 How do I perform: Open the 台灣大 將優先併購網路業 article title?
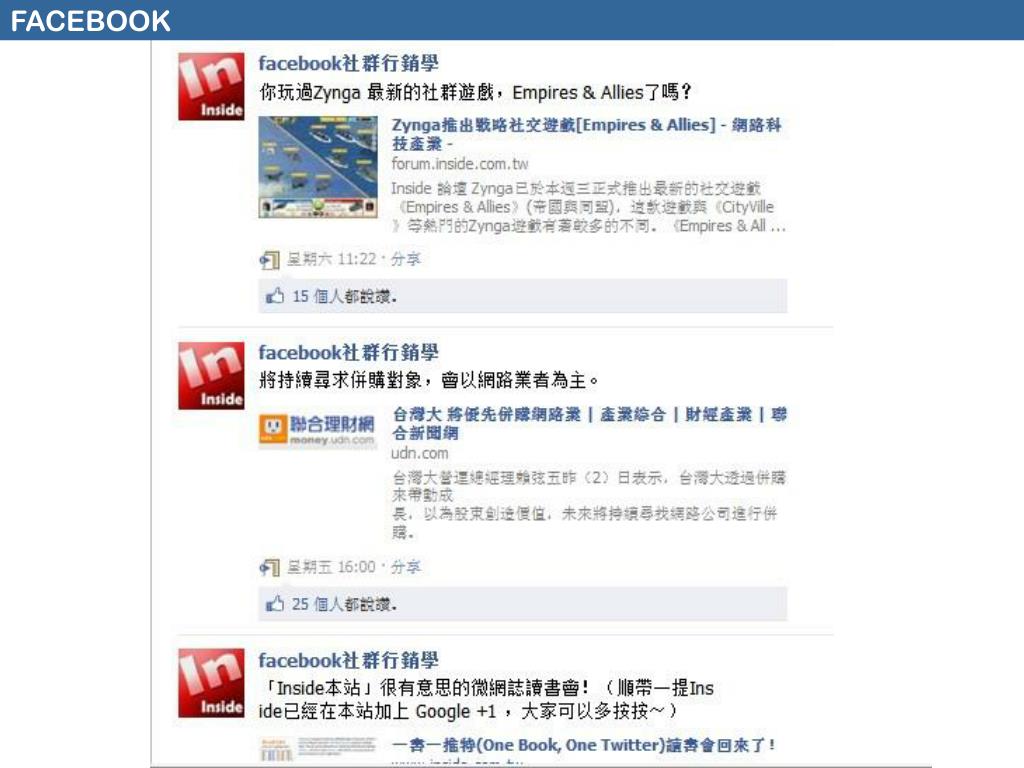[x=589, y=423]
